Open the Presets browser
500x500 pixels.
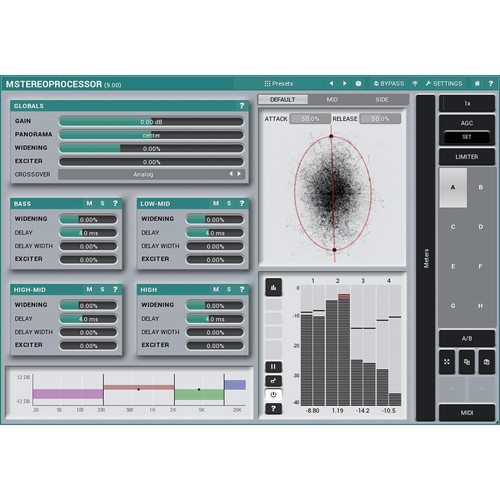pyautogui.click(x=279, y=83)
